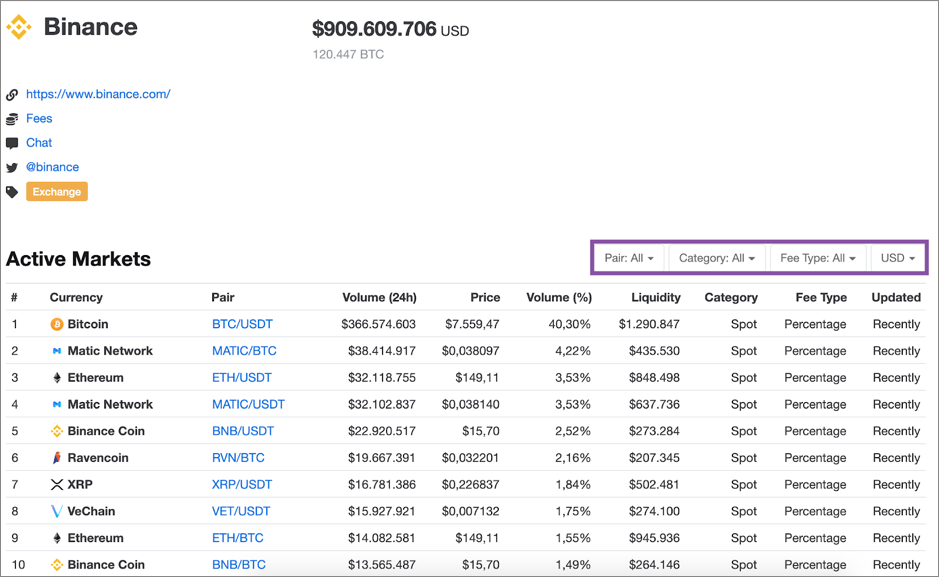939x577 pixels.
Task: Open the Category: All filter dropdown
Action: [717, 258]
